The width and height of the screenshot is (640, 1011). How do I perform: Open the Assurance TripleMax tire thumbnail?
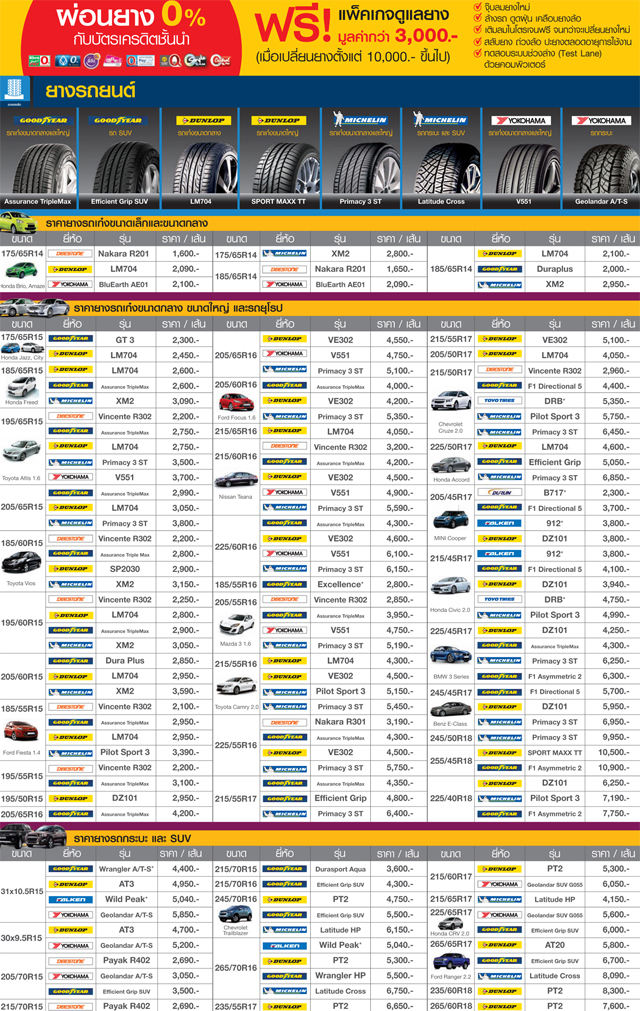39,155
